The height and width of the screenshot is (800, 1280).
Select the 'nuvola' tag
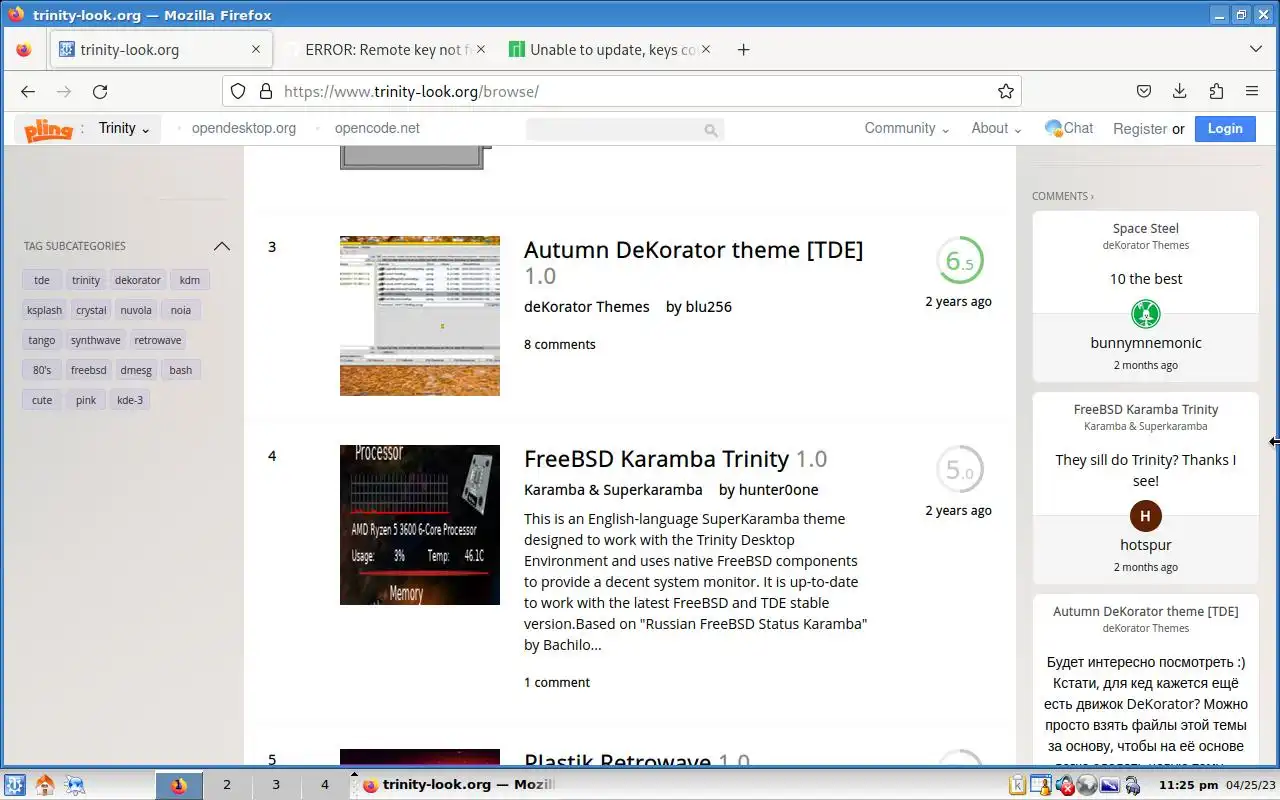[x=136, y=310]
